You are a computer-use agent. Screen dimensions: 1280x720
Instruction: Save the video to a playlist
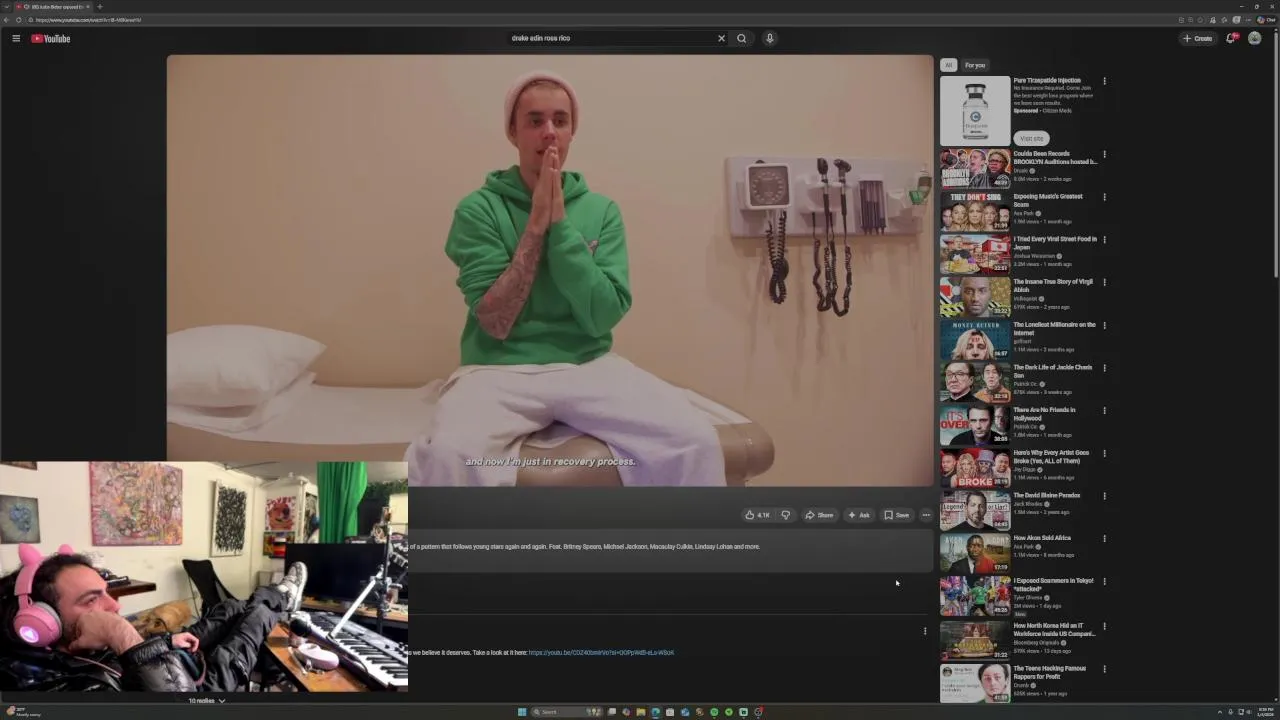tap(896, 515)
